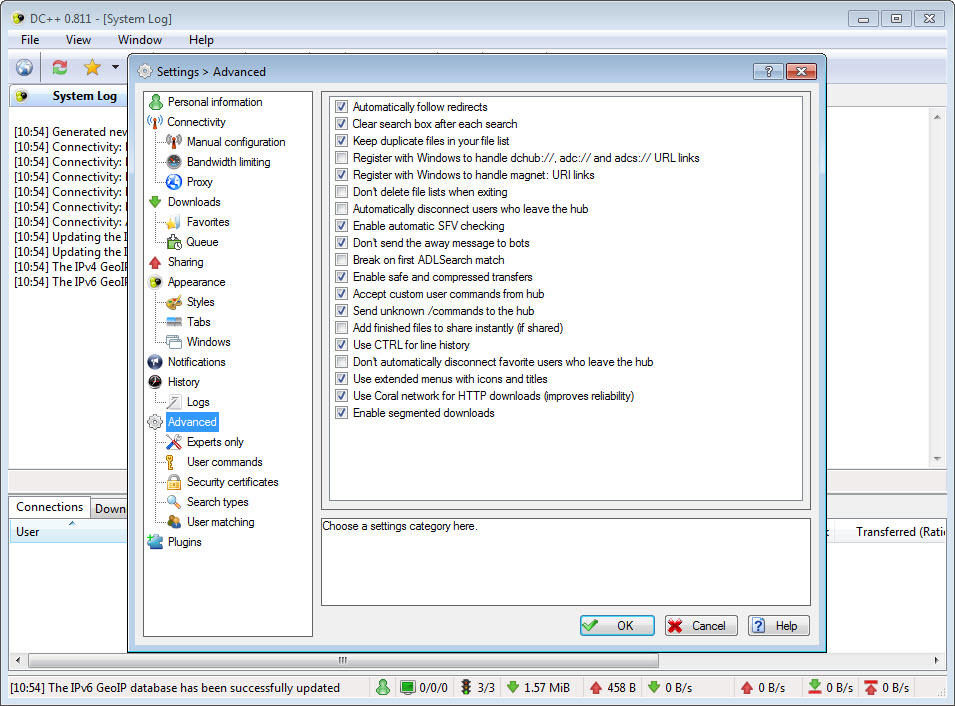This screenshot has height=706, width=955.
Task: Toggle Clear search box after each search
Action: [342, 124]
